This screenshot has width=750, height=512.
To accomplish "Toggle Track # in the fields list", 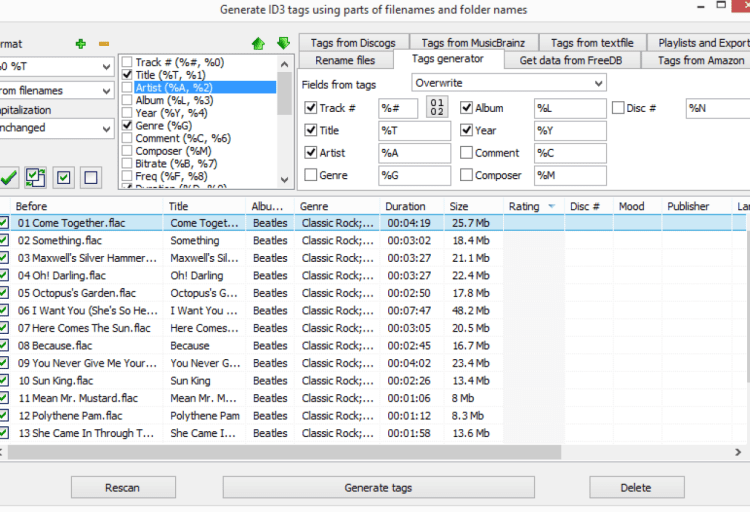I will [x=127, y=62].
